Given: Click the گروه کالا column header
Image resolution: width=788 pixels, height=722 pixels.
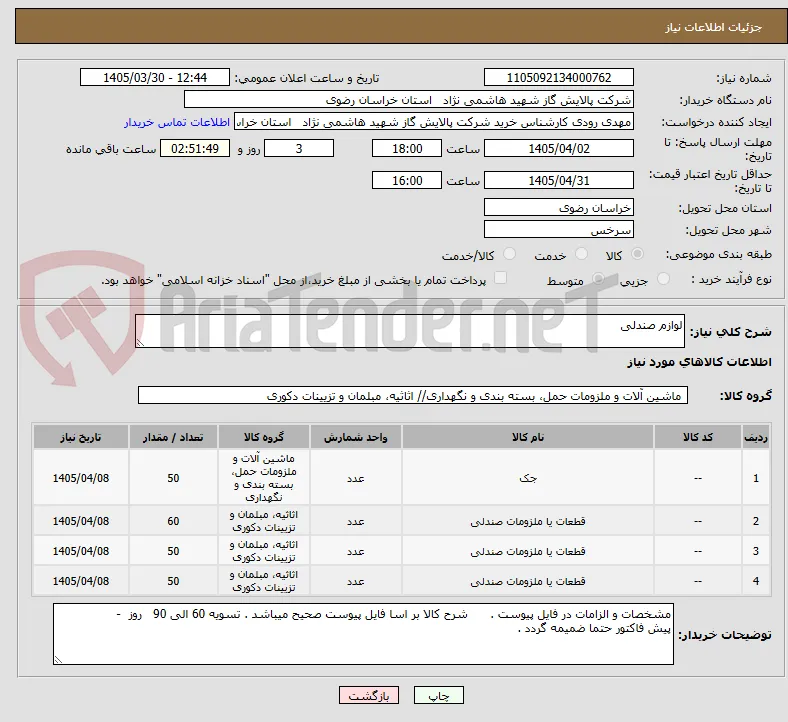Looking at the screenshot, I should click(264, 437).
